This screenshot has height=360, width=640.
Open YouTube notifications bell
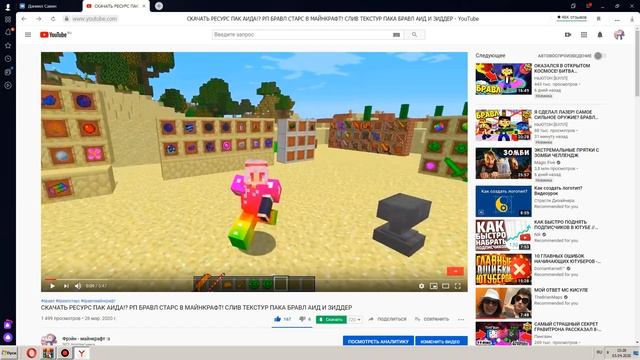tap(600, 35)
